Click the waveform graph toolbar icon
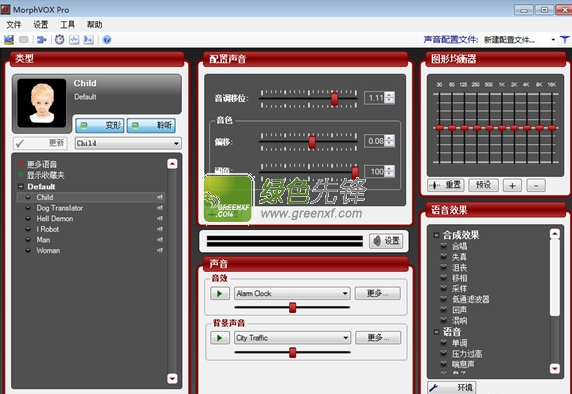Screen dimensions: 572x394 (74, 39)
